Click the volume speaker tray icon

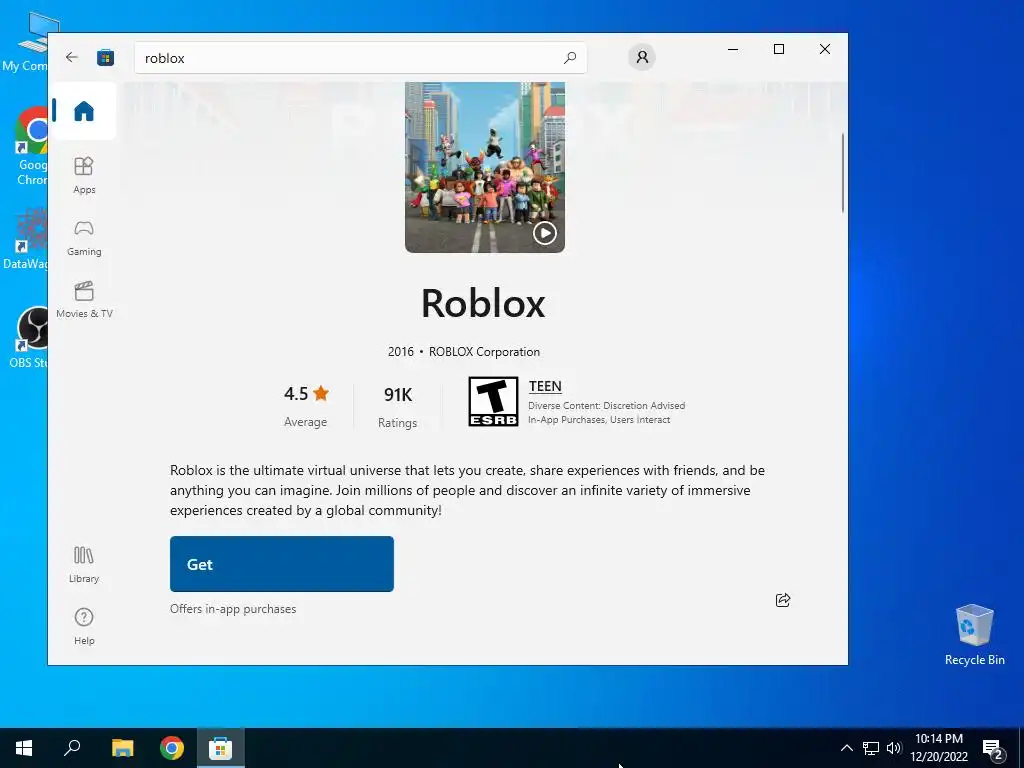click(x=893, y=748)
